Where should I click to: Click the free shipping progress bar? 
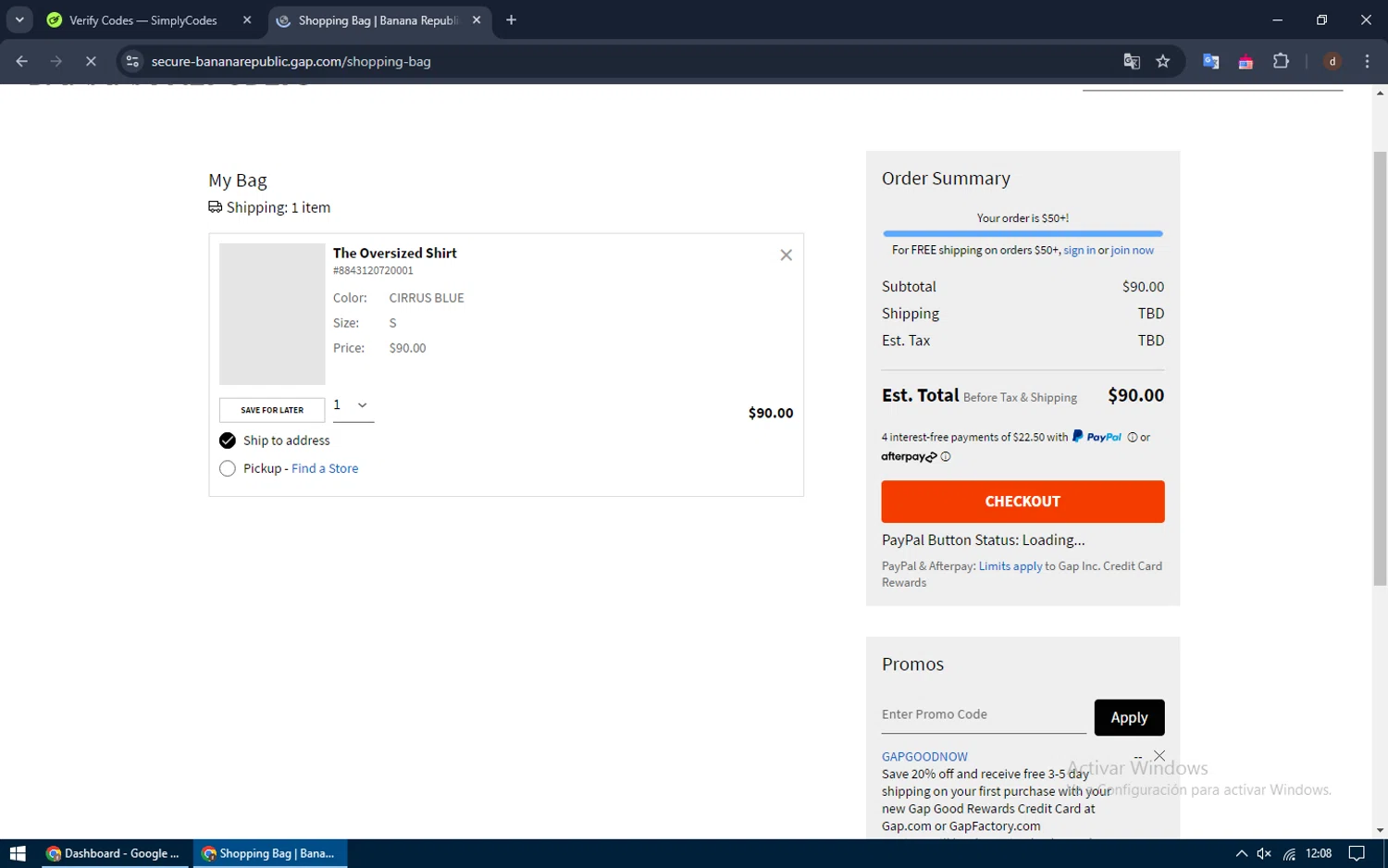[x=1022, y=233]
